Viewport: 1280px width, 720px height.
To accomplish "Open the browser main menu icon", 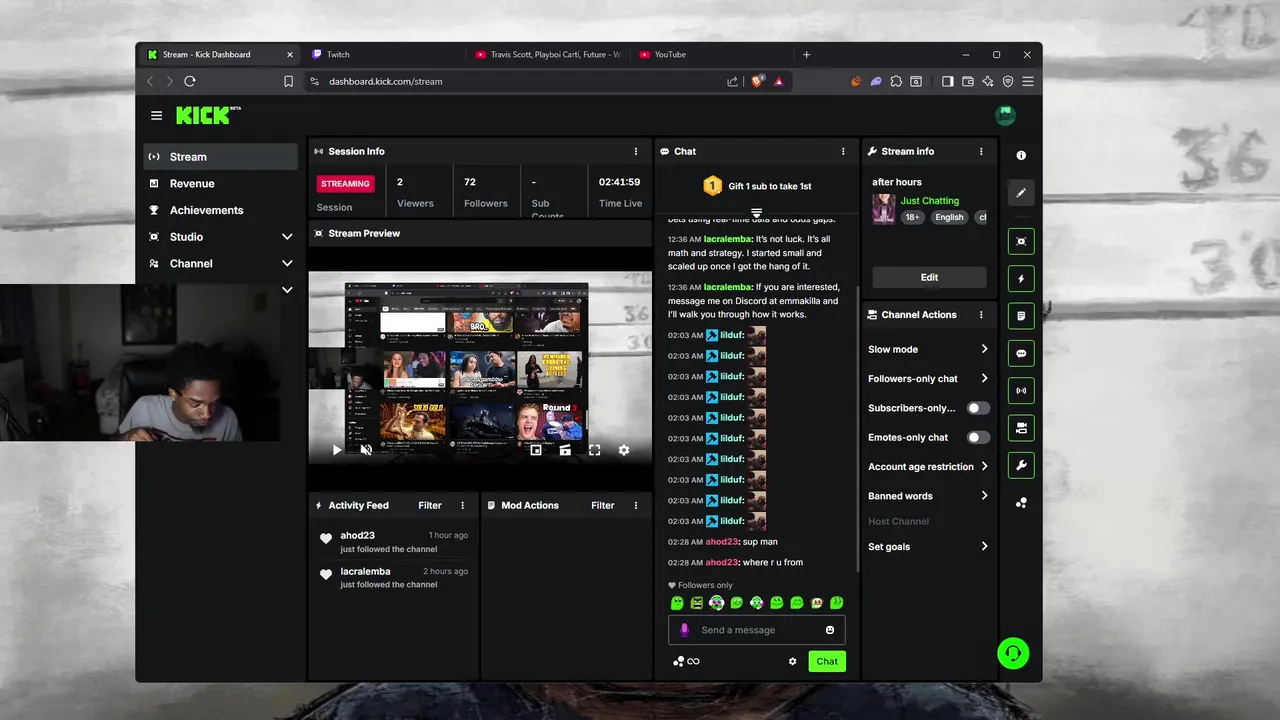I will point(1027,81).
